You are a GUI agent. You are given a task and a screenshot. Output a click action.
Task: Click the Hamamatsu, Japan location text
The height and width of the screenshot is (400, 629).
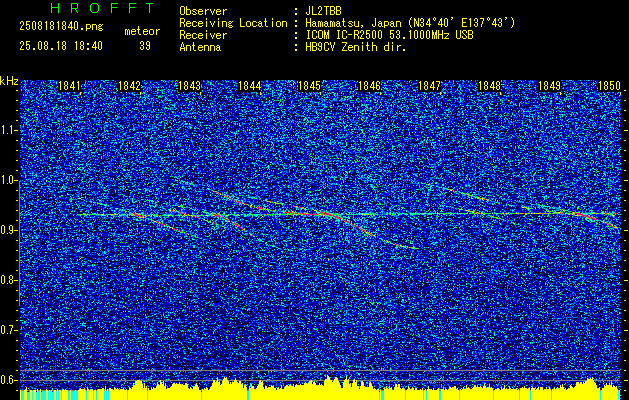[x=410, y=23]
